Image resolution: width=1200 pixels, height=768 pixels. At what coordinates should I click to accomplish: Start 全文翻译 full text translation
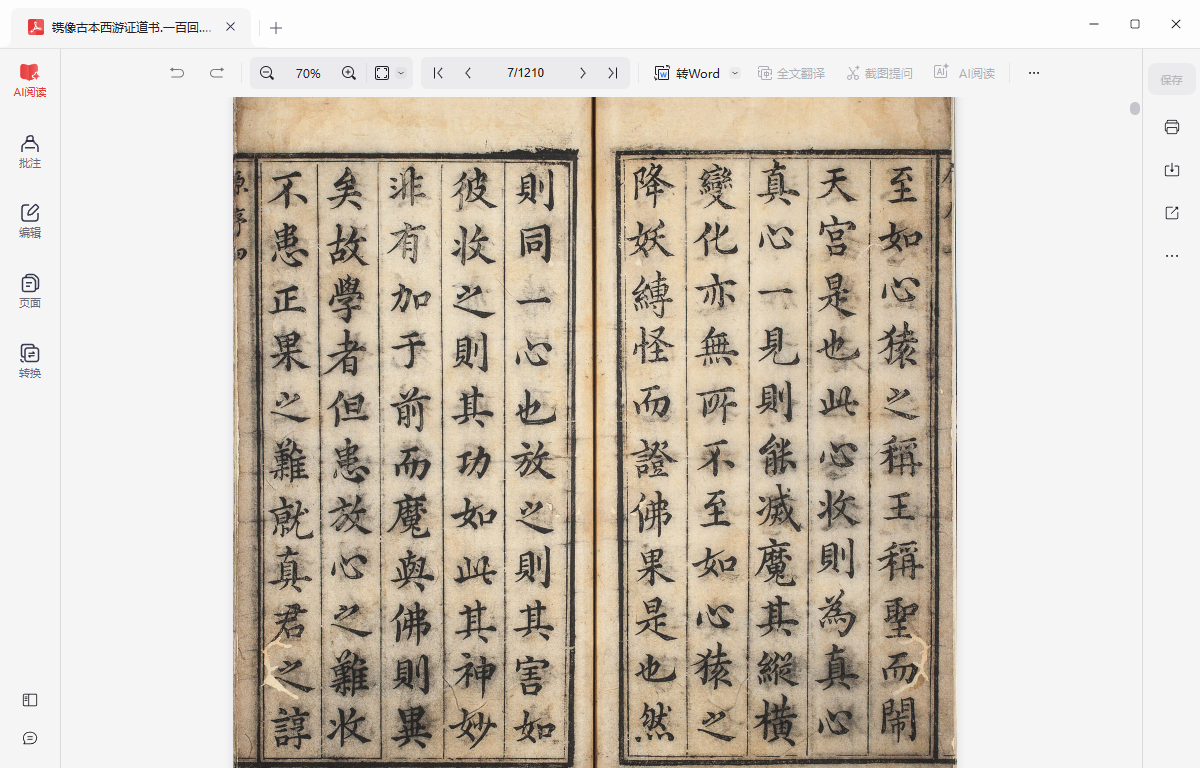(791, 73)
